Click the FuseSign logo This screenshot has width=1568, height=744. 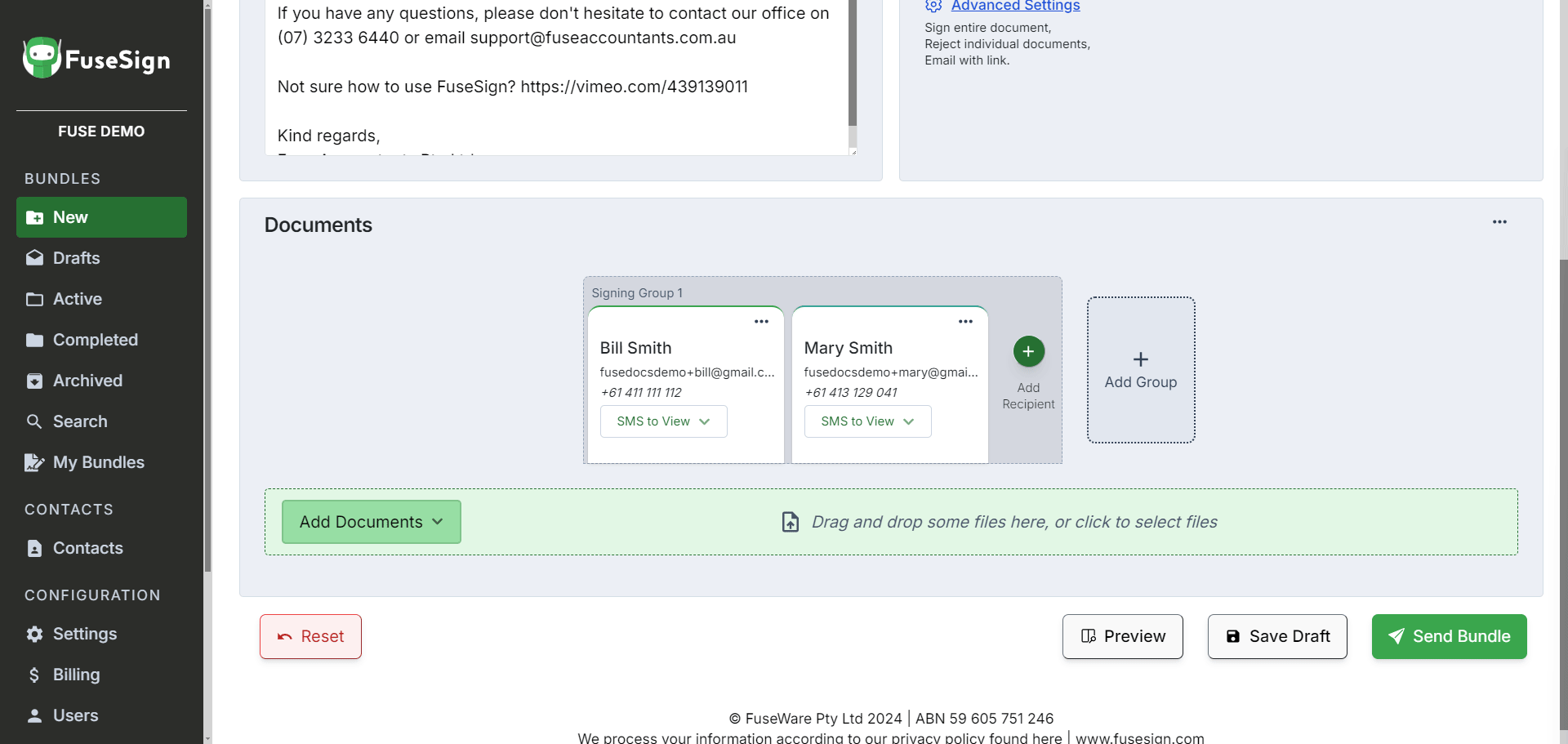click(96, 59)
